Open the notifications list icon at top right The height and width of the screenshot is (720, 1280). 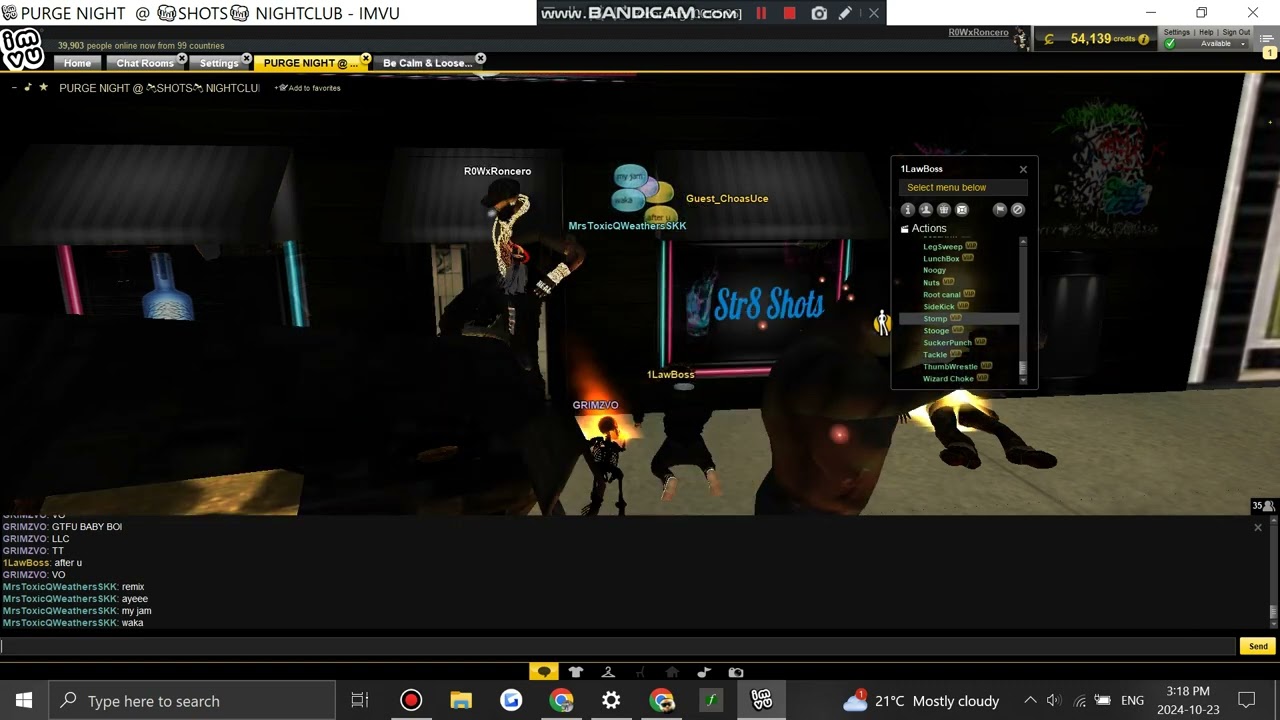click(1268, 39)
